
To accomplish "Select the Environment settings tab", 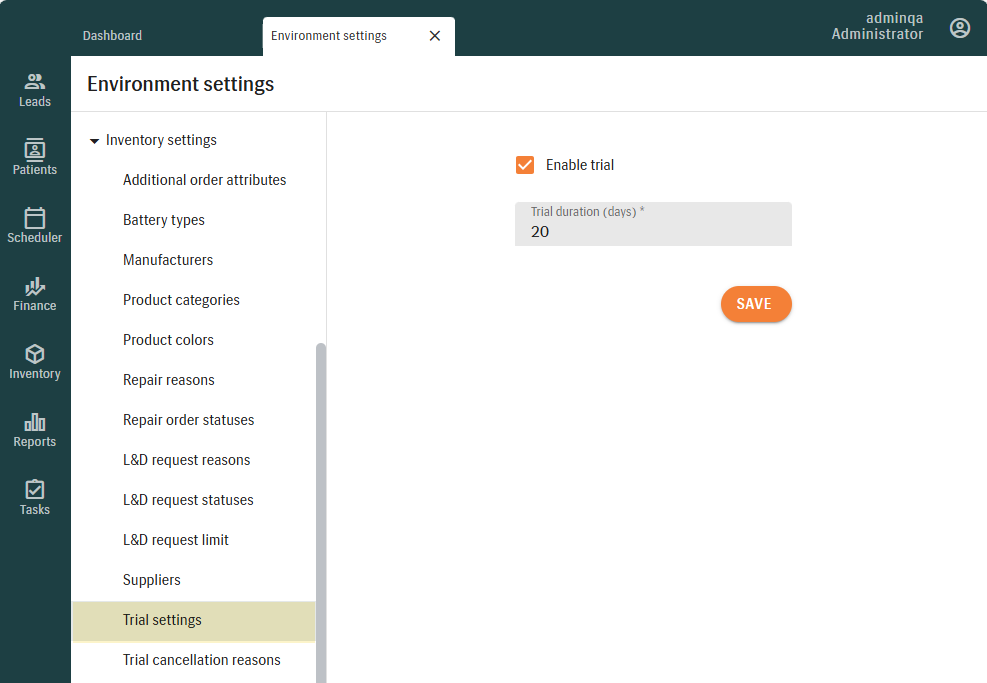I will point(329,36).
